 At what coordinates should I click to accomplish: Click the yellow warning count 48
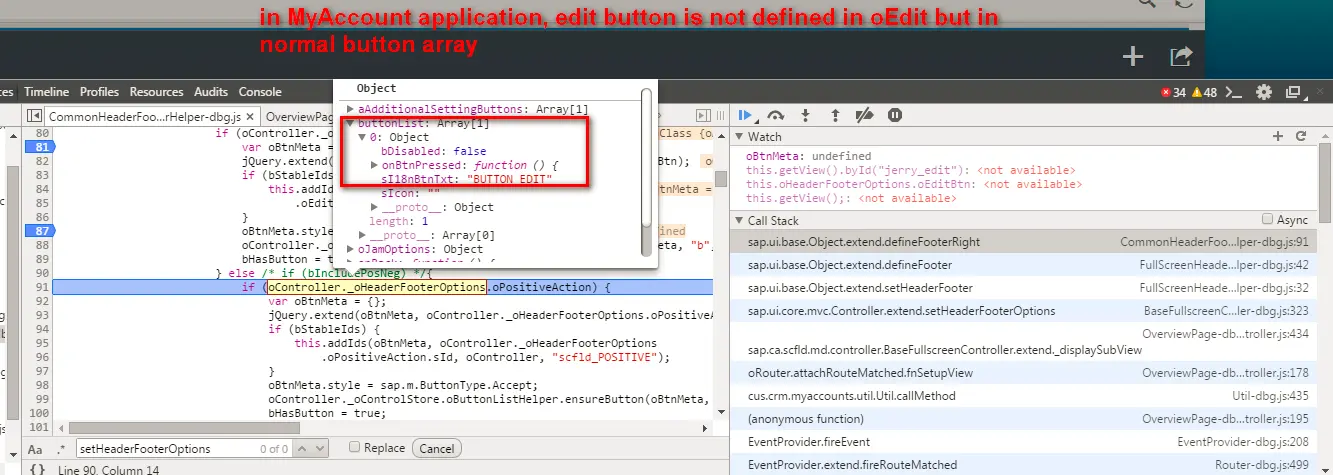click(x=1203, y=92)
